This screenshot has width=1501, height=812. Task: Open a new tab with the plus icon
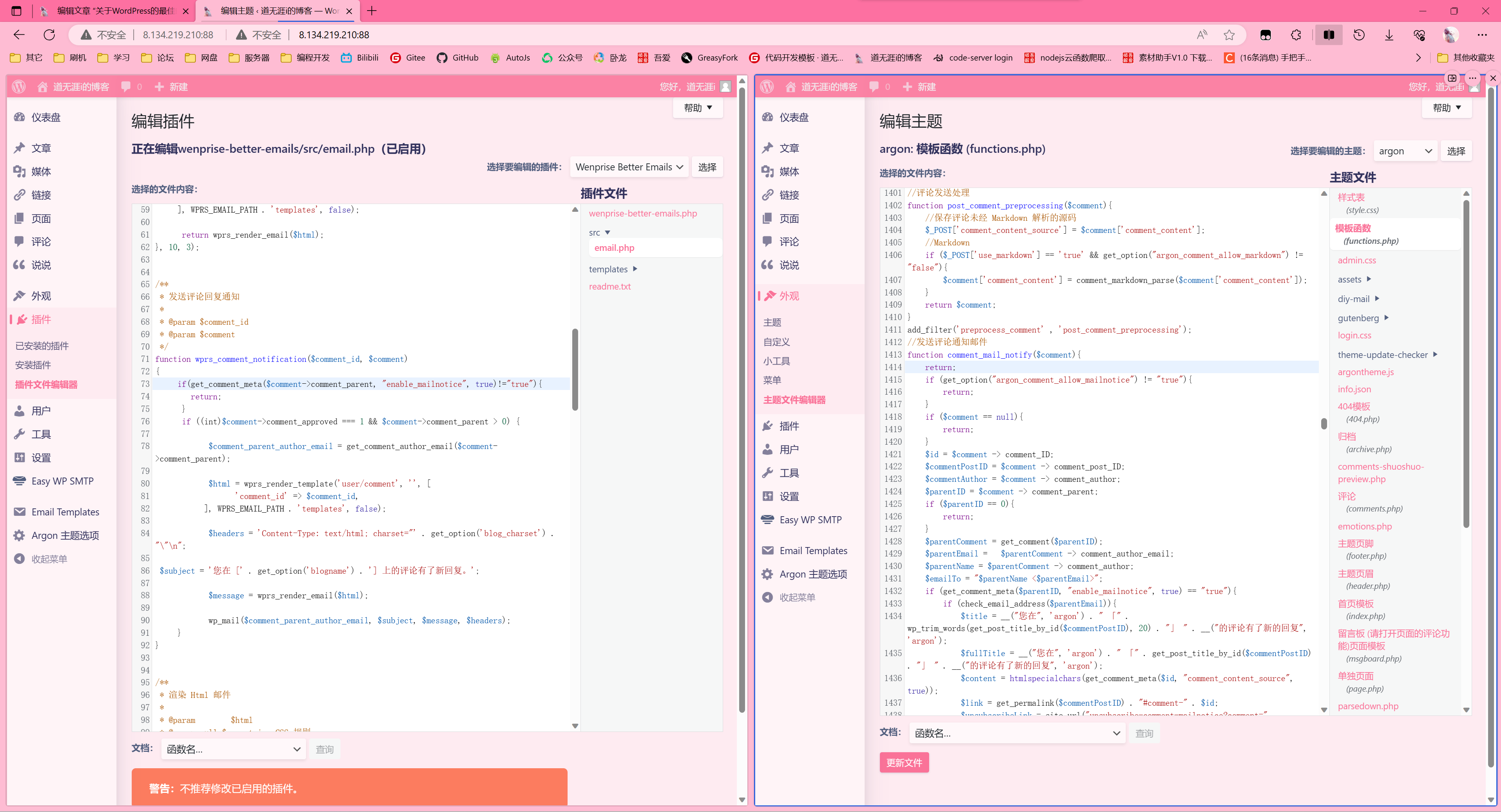372,11
